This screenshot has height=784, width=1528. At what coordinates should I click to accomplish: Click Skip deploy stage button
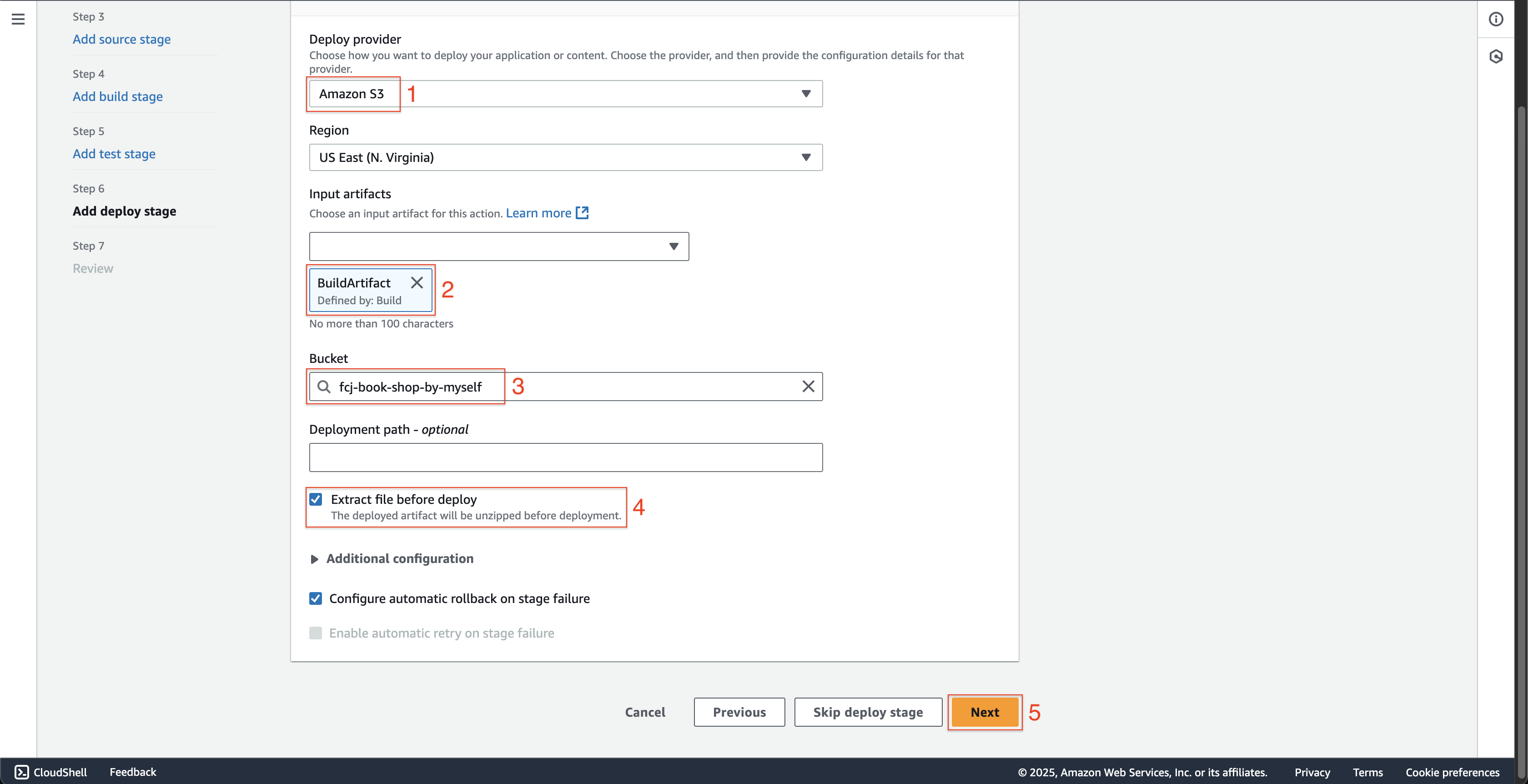(x=868, y=712)
